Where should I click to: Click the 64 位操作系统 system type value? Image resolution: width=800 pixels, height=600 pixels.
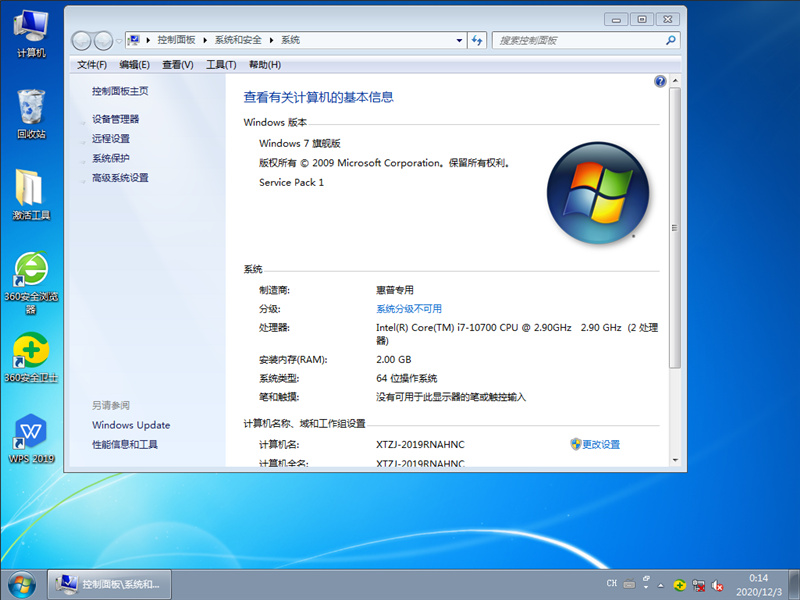tap(407, 378)
